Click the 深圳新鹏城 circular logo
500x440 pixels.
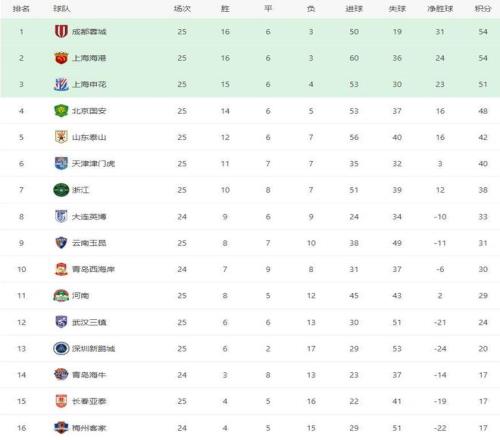tap(61, 349)
